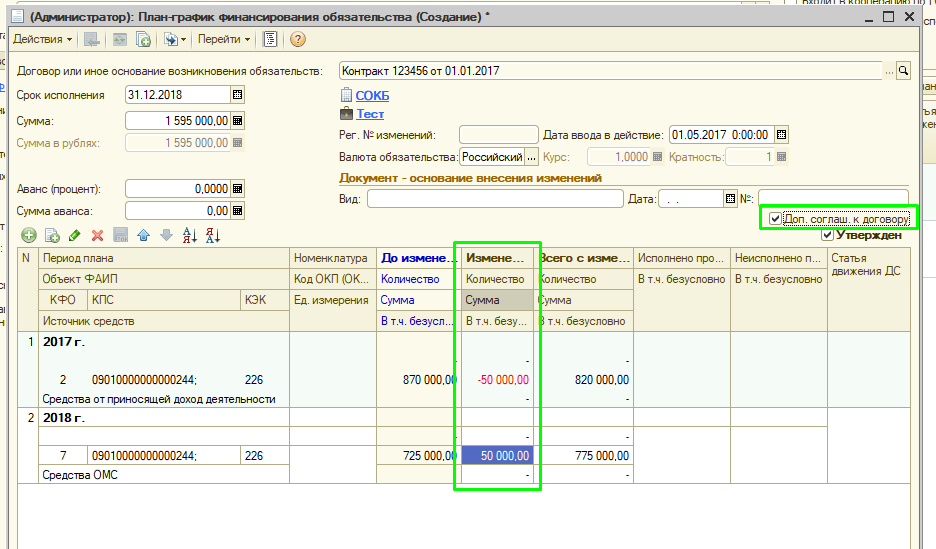Toggle the 'Утвержден' checkbox
Image resolution: width=936 pixels, height=549 pixels.
click(x=827, y=235)
